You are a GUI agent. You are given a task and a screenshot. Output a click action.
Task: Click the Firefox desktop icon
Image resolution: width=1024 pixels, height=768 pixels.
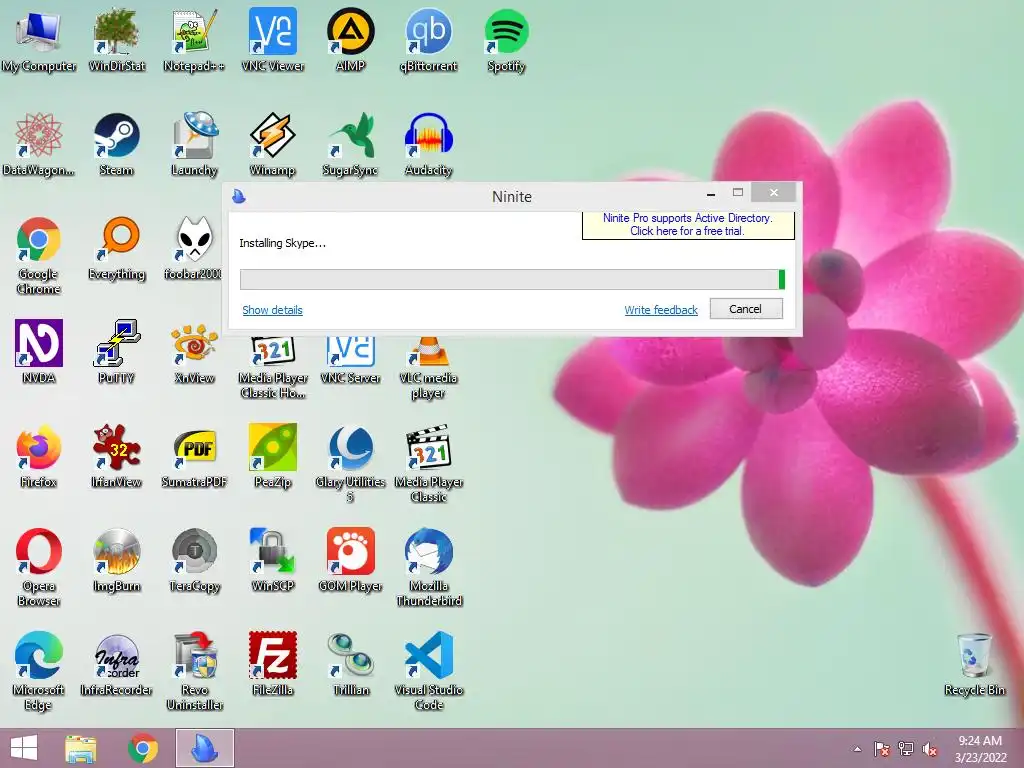(38, 456)
